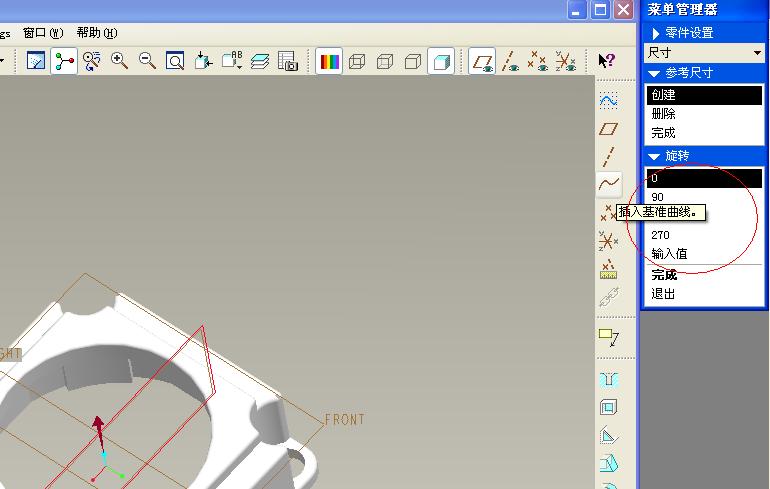770x489 pixels.
Task: Select the Shell tool
Action: coord(608,407)
